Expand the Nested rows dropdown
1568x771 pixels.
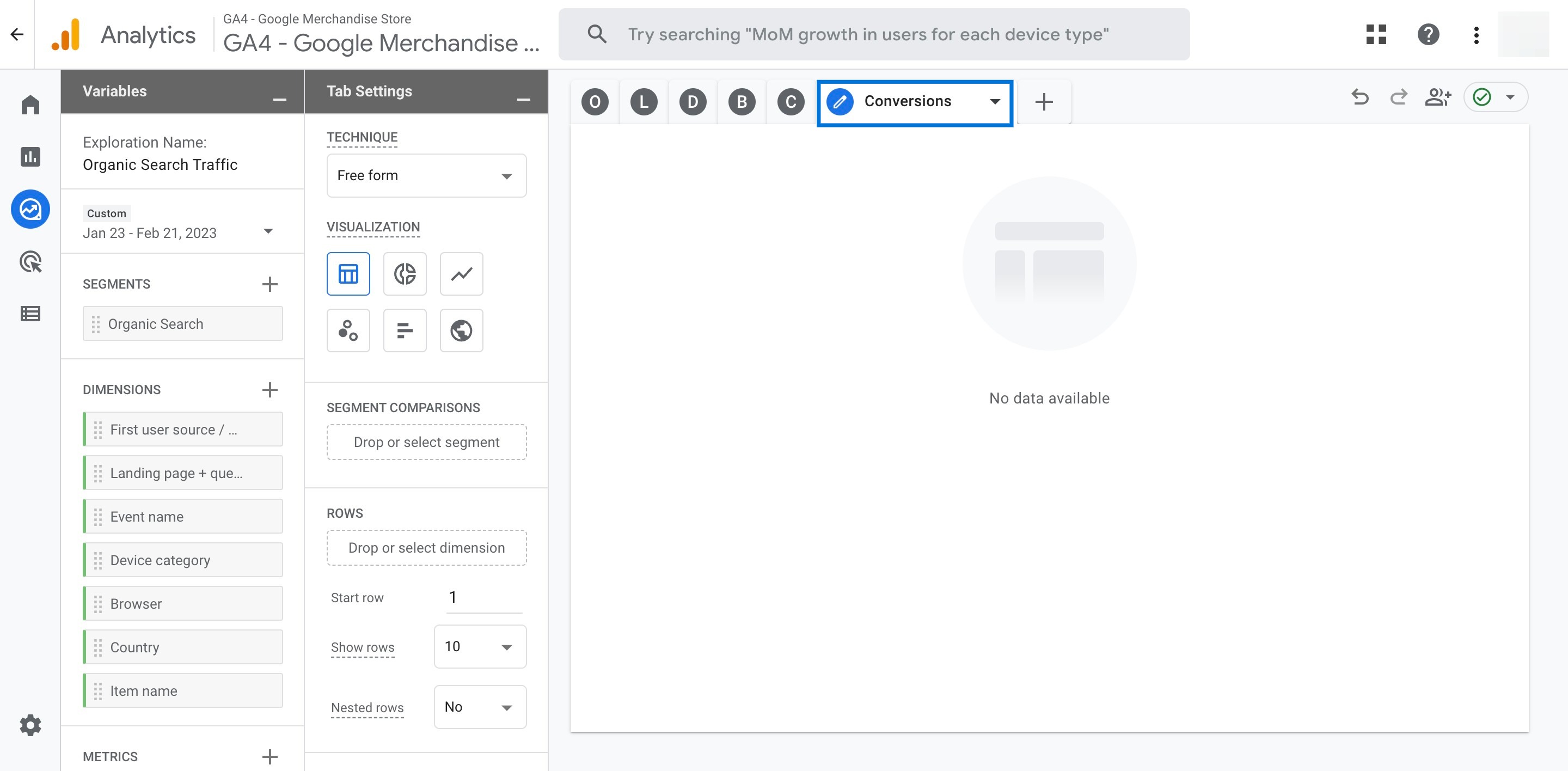click(479, 707)
